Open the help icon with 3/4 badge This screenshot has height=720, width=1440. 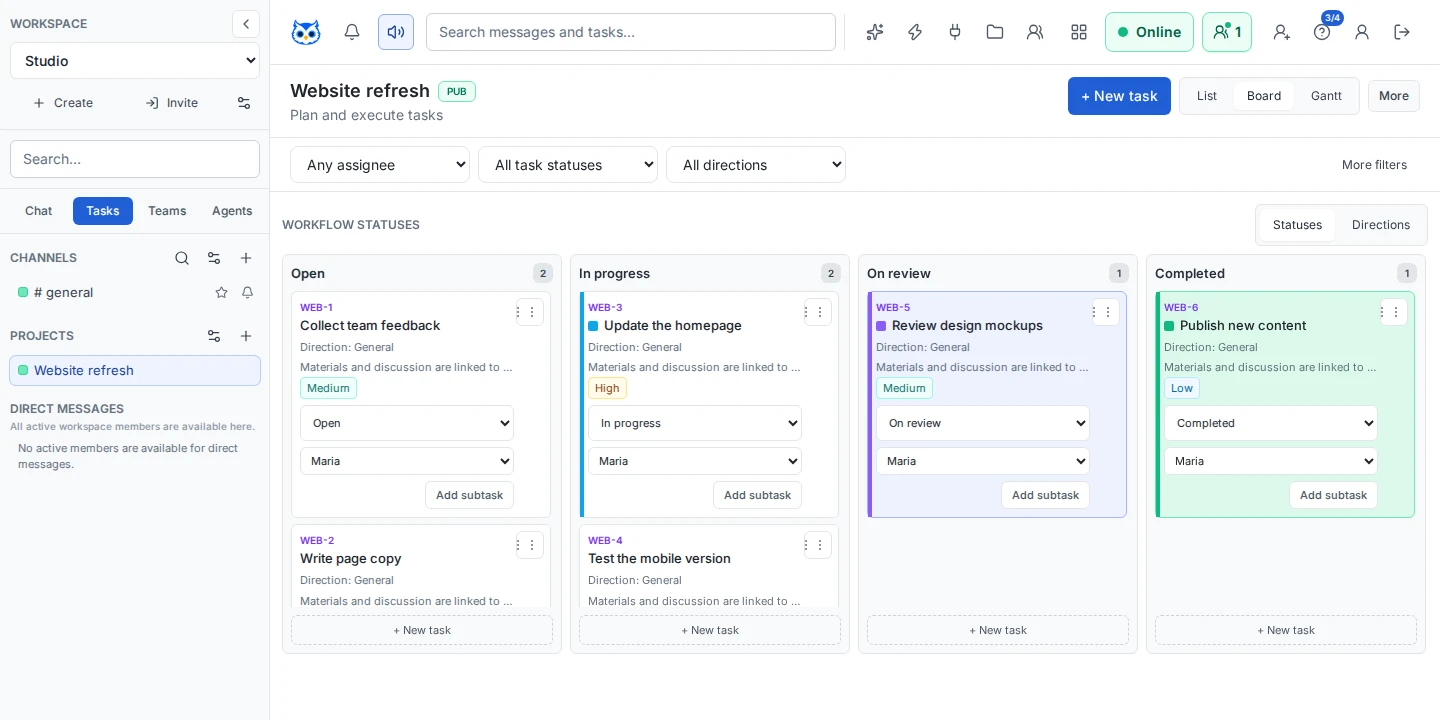coord(1322,32)
